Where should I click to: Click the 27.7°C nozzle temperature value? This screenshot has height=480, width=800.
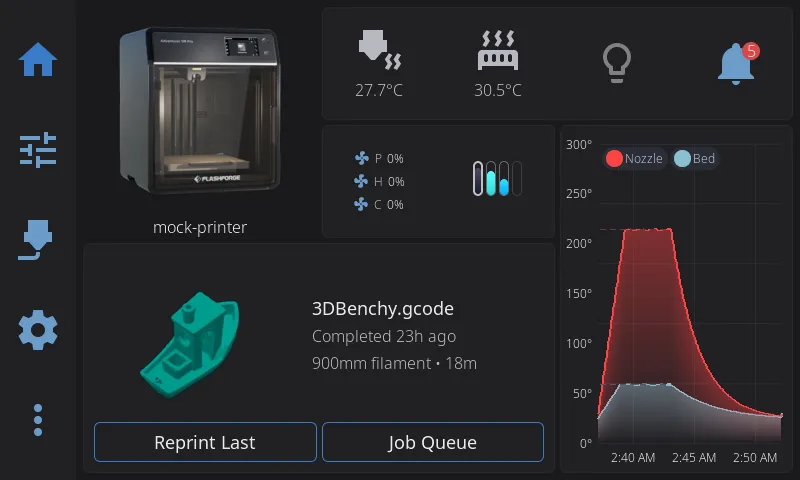pos(379,90)
